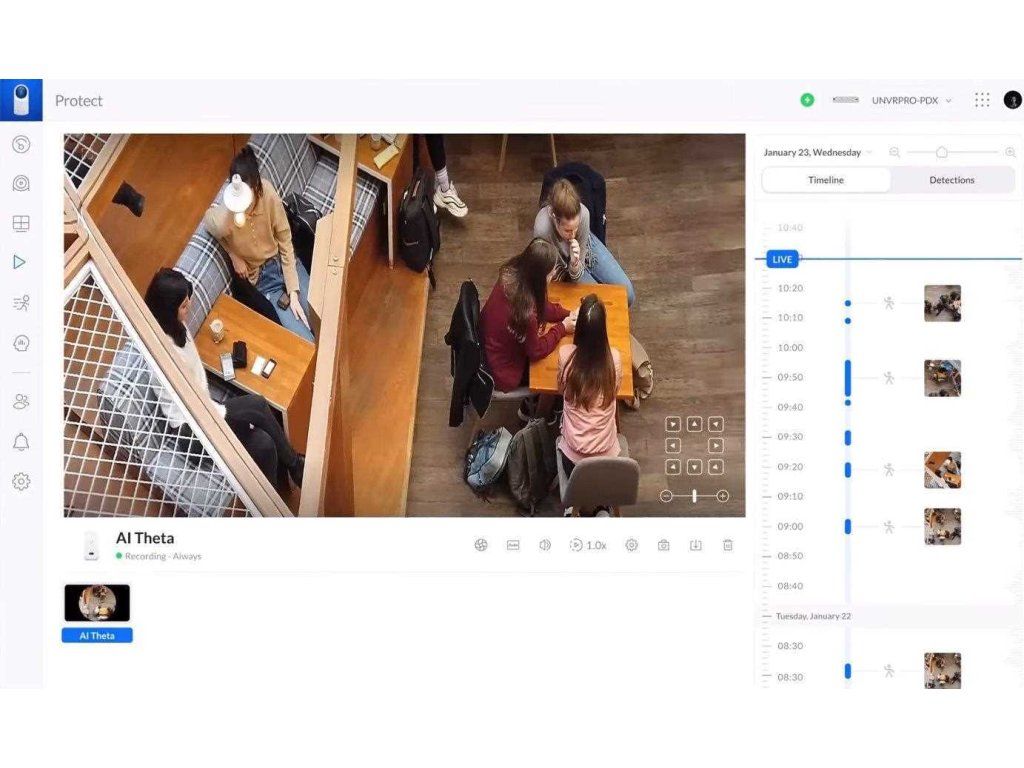Open the detections running-person sidebar icon
This screenshot has width=1024, height=768.
21,303
